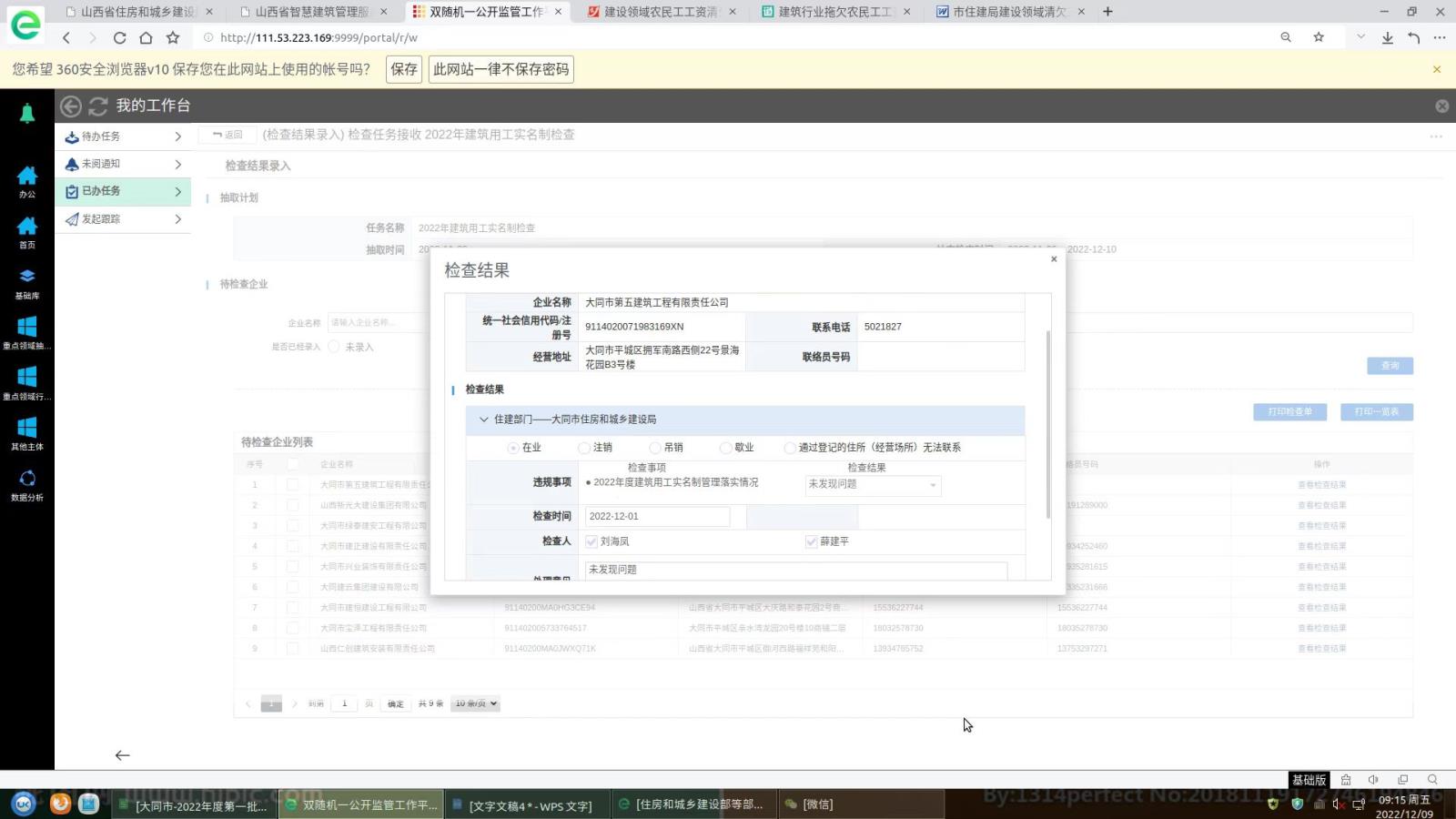This screenshot has height=819, width=1456.
Task: Expand 未阅通知 menu
Action: pyautogui.click(x=123, y=164)
